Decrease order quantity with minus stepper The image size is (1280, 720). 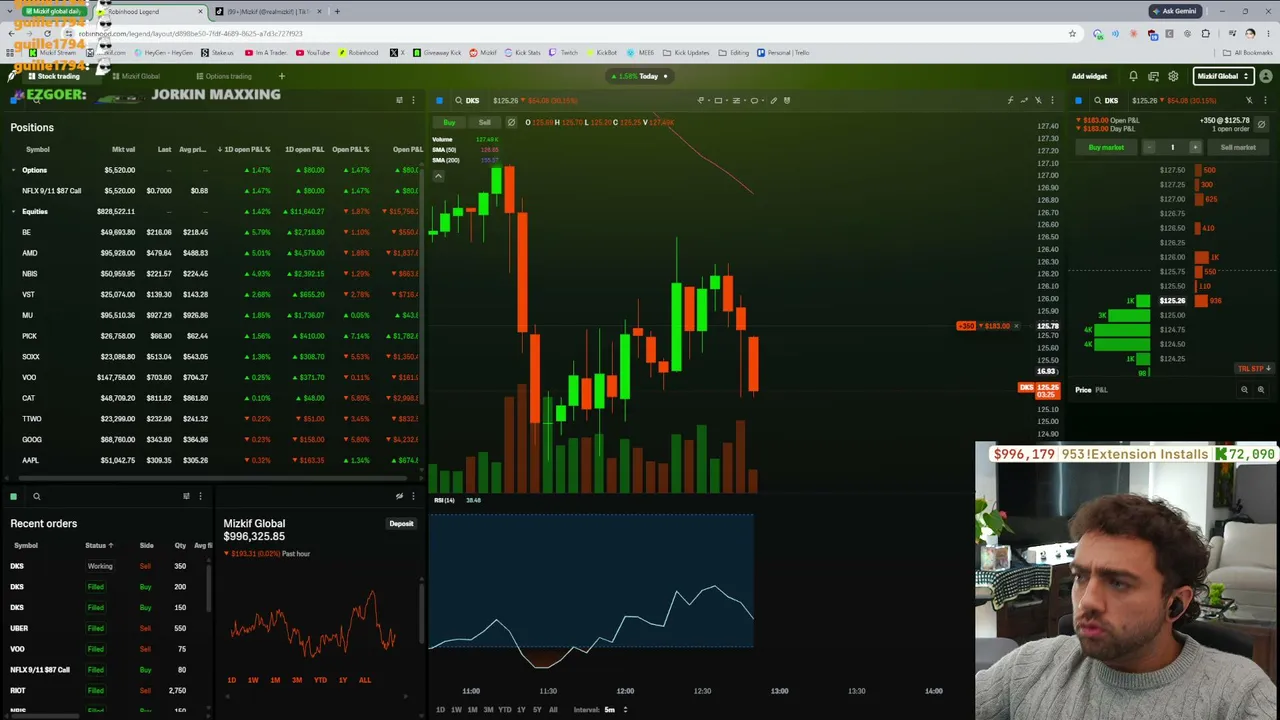coord(1150,147)
